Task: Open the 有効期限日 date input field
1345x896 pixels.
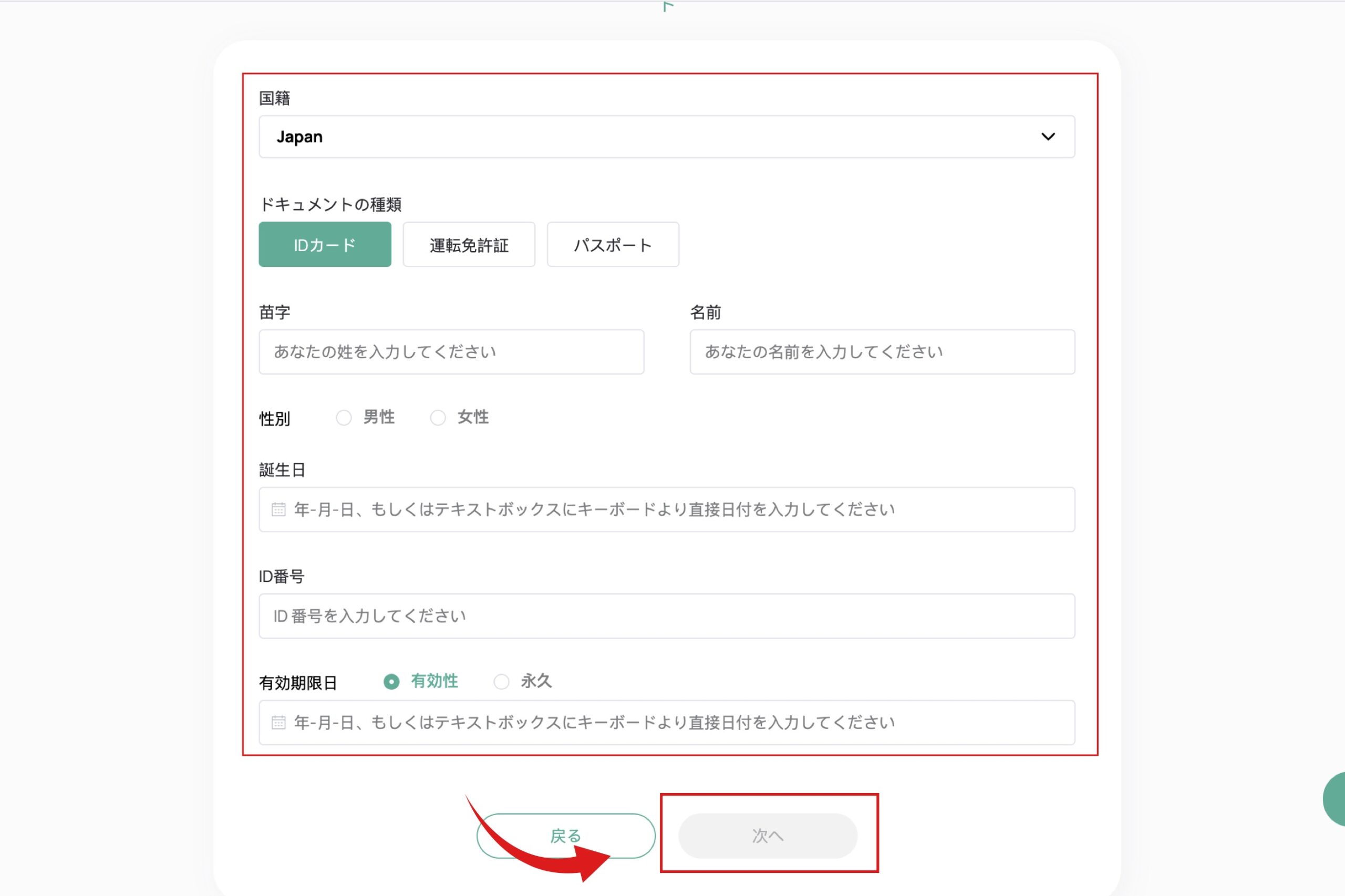Action: coord(667,722)
